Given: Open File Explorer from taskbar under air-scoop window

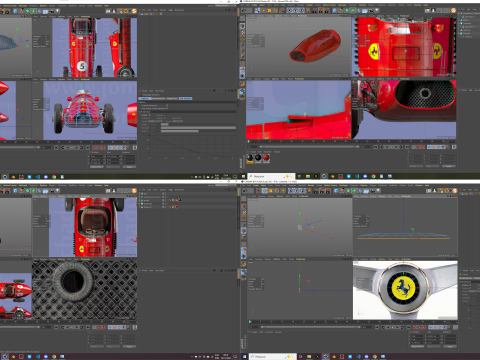Looking at the screenshot, I should (308, 176).
